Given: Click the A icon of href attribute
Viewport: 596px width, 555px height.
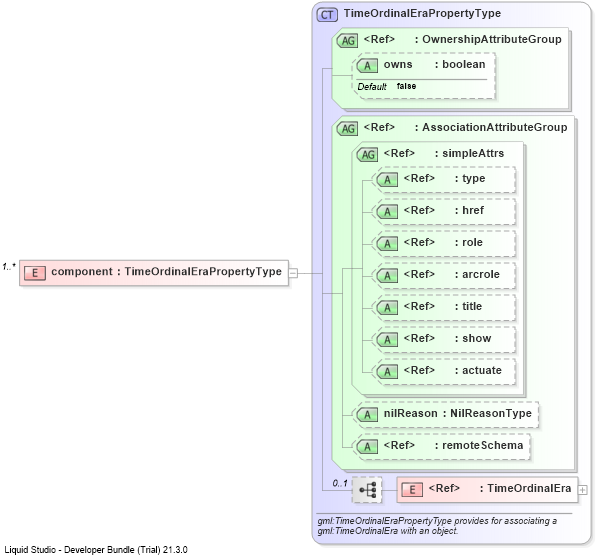Looking at the screenshot, I should pos(387,212).
